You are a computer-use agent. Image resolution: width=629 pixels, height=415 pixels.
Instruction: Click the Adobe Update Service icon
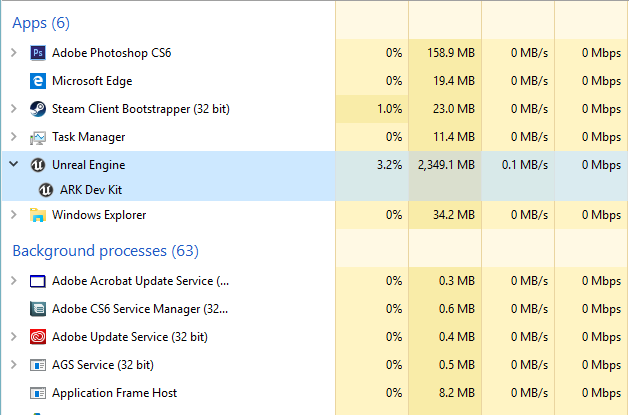tap(38, 337)
